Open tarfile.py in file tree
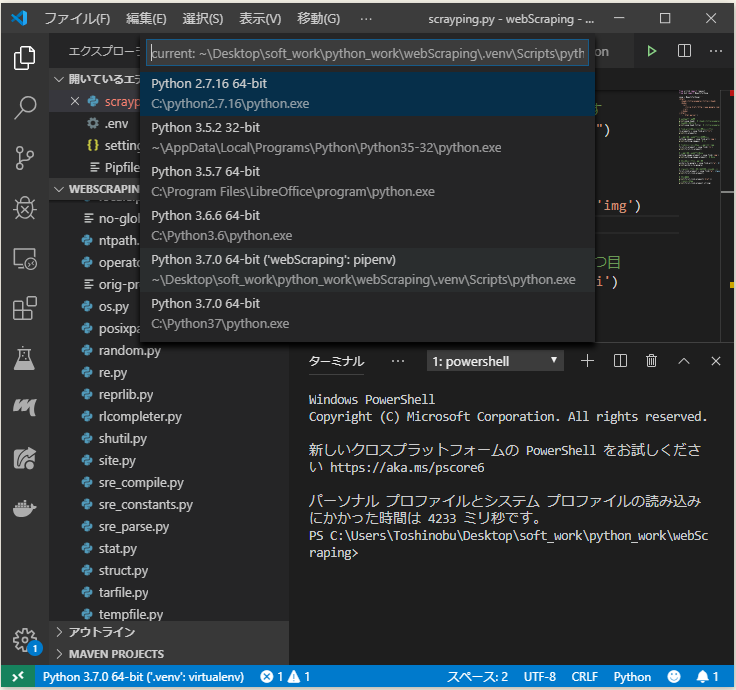The height and width of the screenshot is (690, 736). (x=123, y=592)
